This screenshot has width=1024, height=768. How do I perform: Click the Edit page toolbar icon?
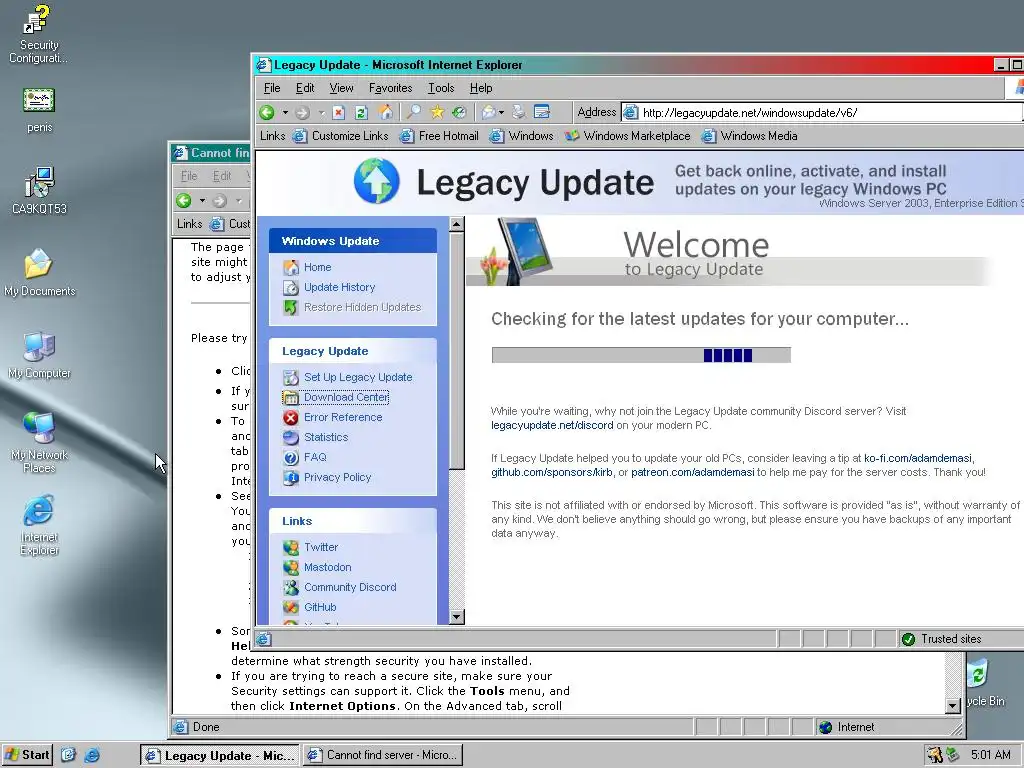[x=542, y=112]
